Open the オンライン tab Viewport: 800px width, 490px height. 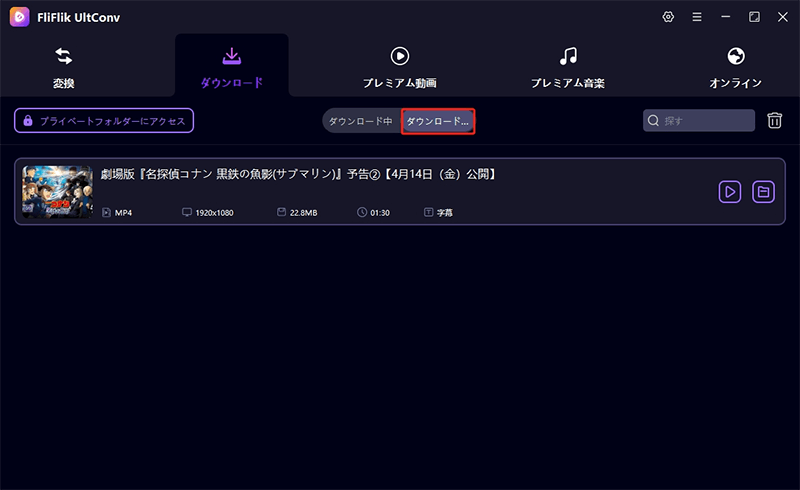(735, 66)
